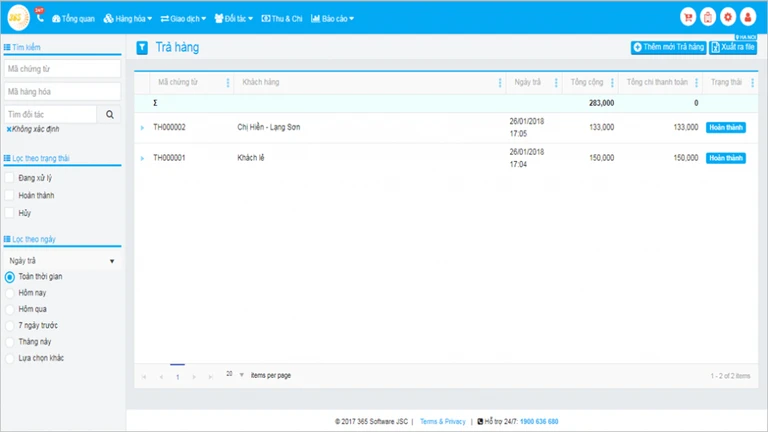Click the Xuất ra file export button
This screenshot has height=432, width=768.
733,47
